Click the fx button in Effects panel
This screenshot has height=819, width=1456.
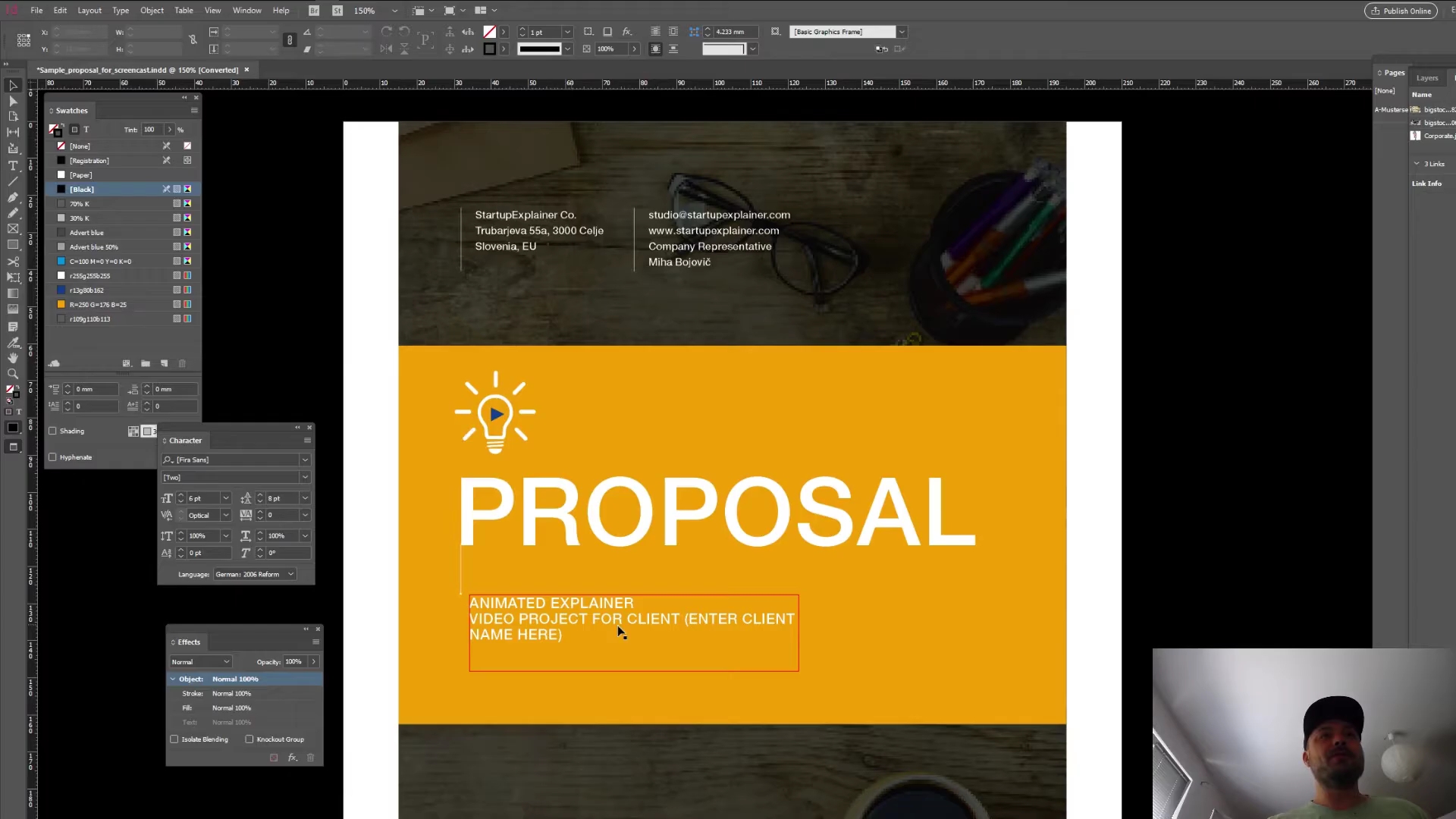(293, 758)
